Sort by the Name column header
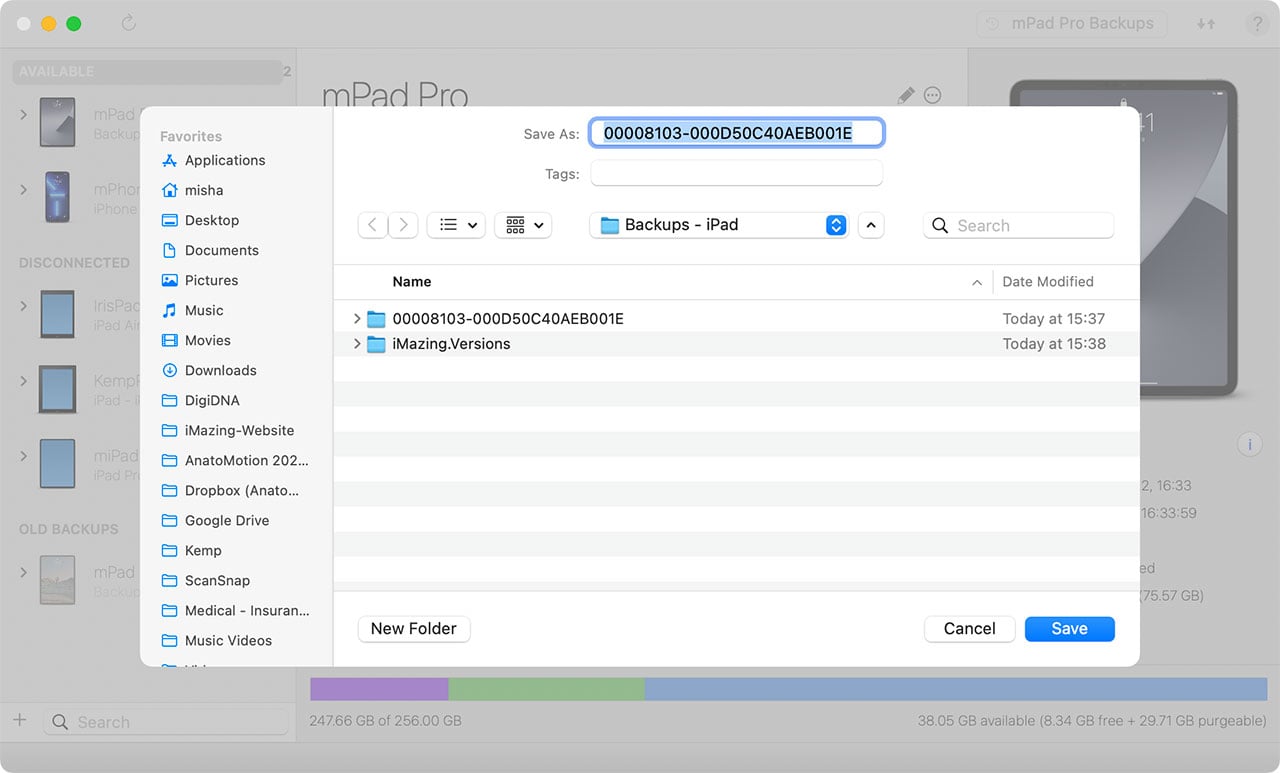The width and height of the screenshot is (1280, 773). (x=412, y=282)
